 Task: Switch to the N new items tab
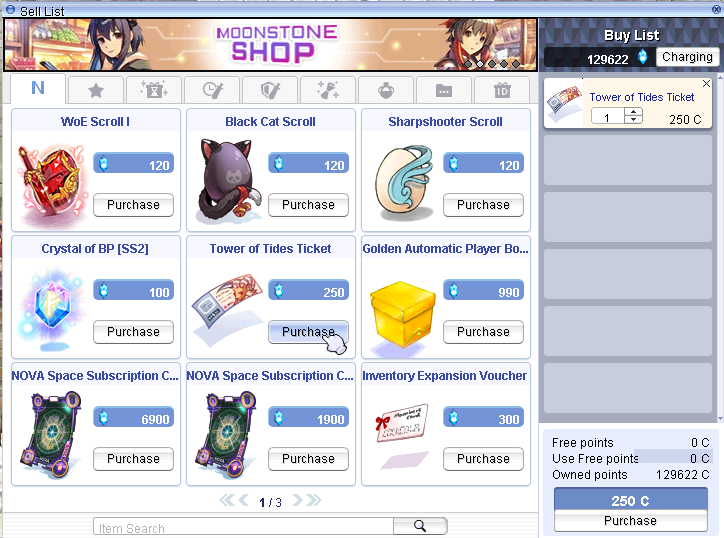pos(38,88)
